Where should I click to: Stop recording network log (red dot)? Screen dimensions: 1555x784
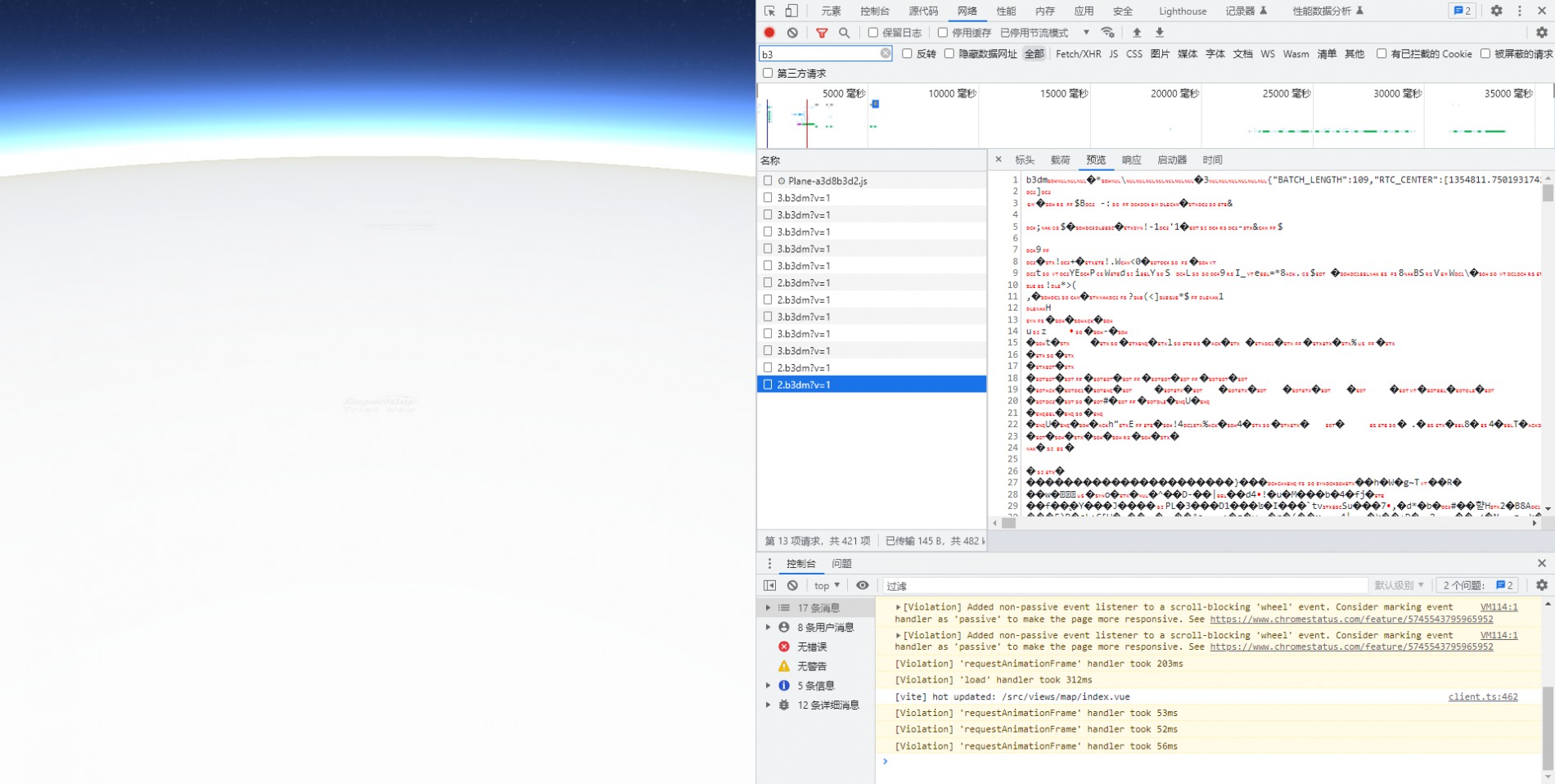tap(769, 33)
